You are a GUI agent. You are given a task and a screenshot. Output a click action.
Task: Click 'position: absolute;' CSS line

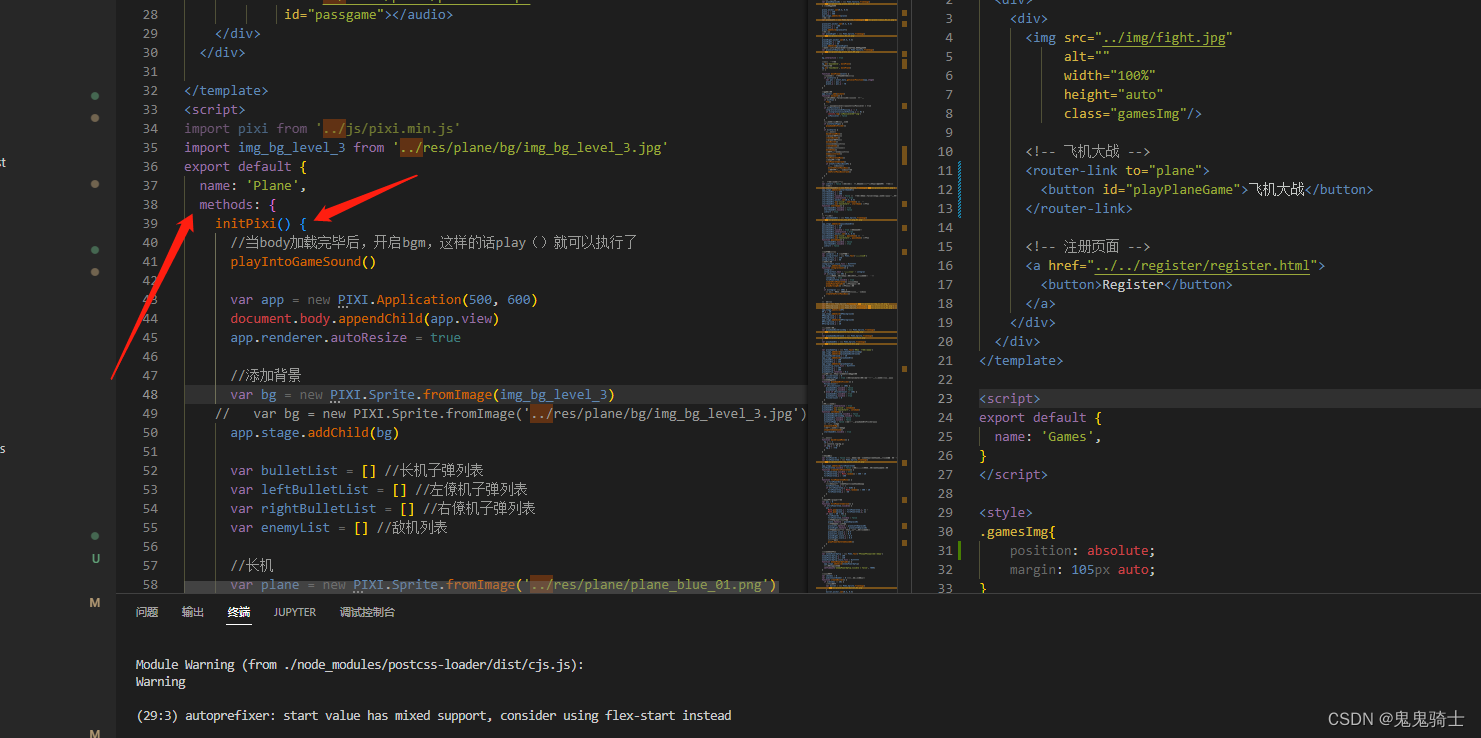[x=1082, y=550]
